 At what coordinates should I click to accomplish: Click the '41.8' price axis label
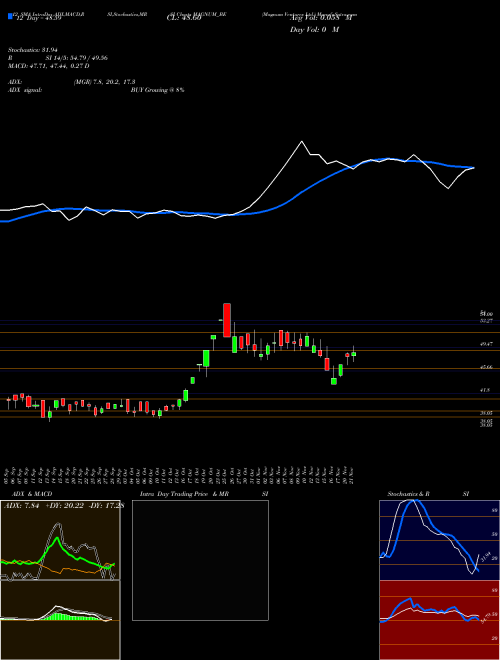point(486,391)
